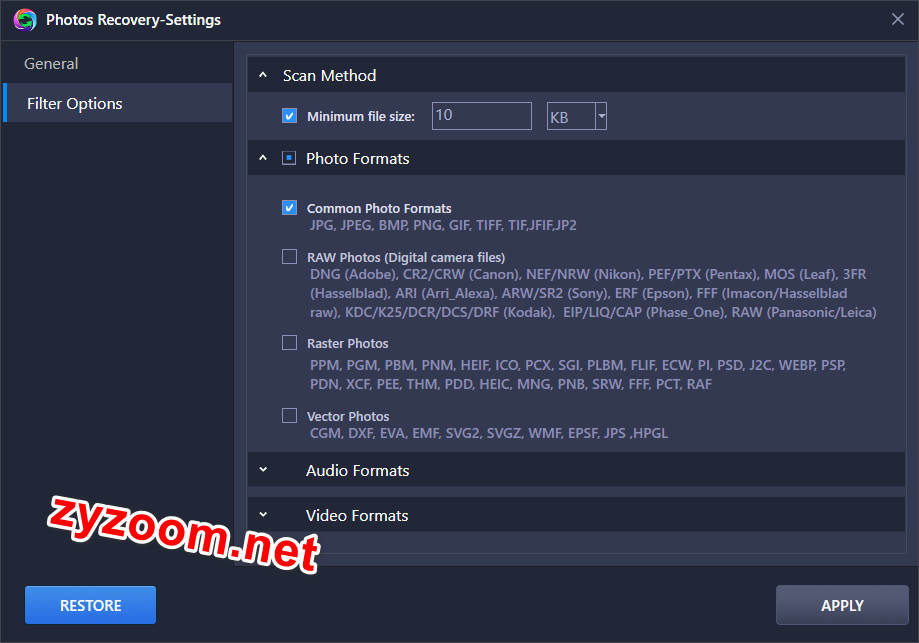Click the 'Common Photo Formats' label text

(x=379, y=209)
